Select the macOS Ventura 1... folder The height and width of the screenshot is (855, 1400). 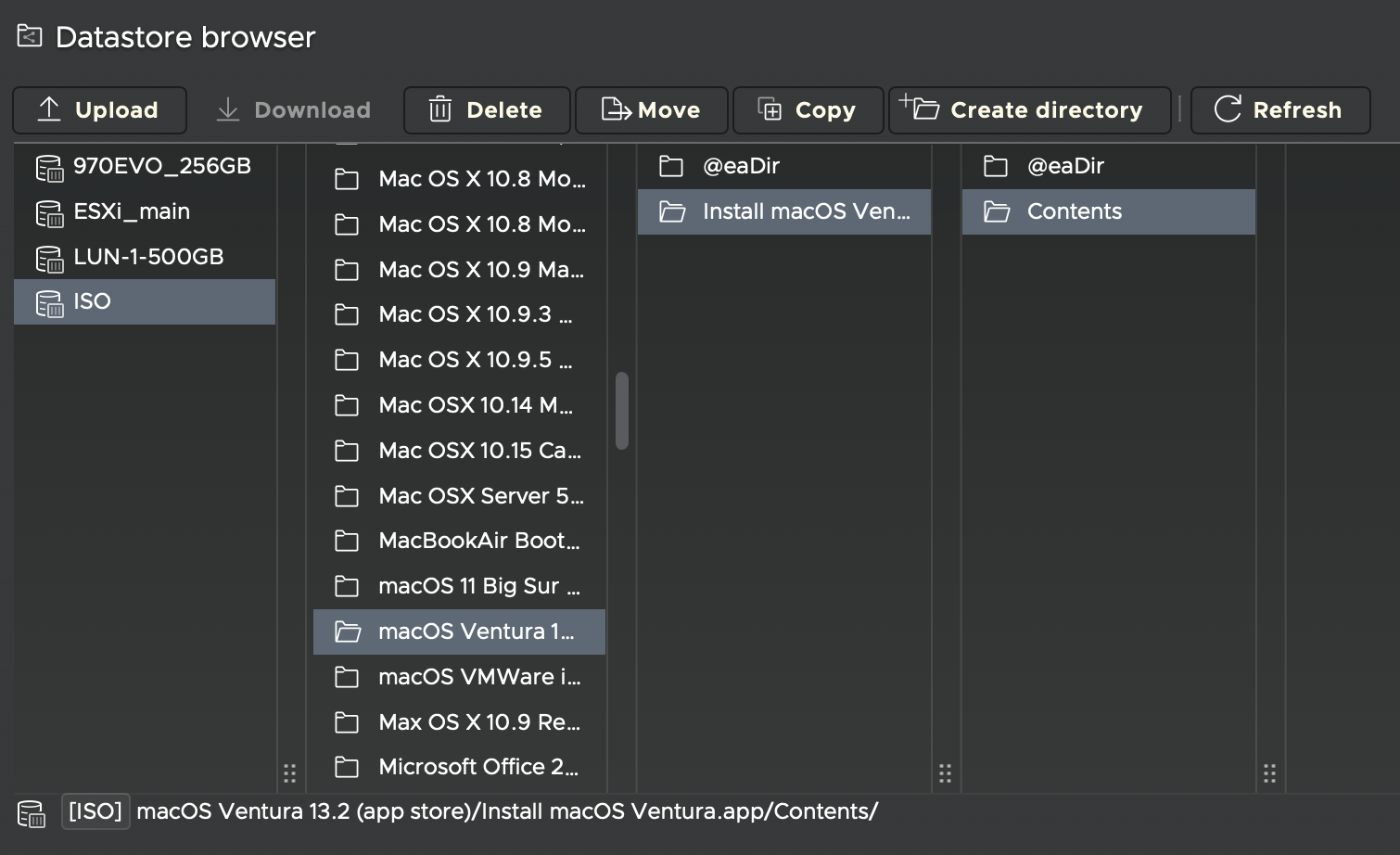tap(459, 632)
